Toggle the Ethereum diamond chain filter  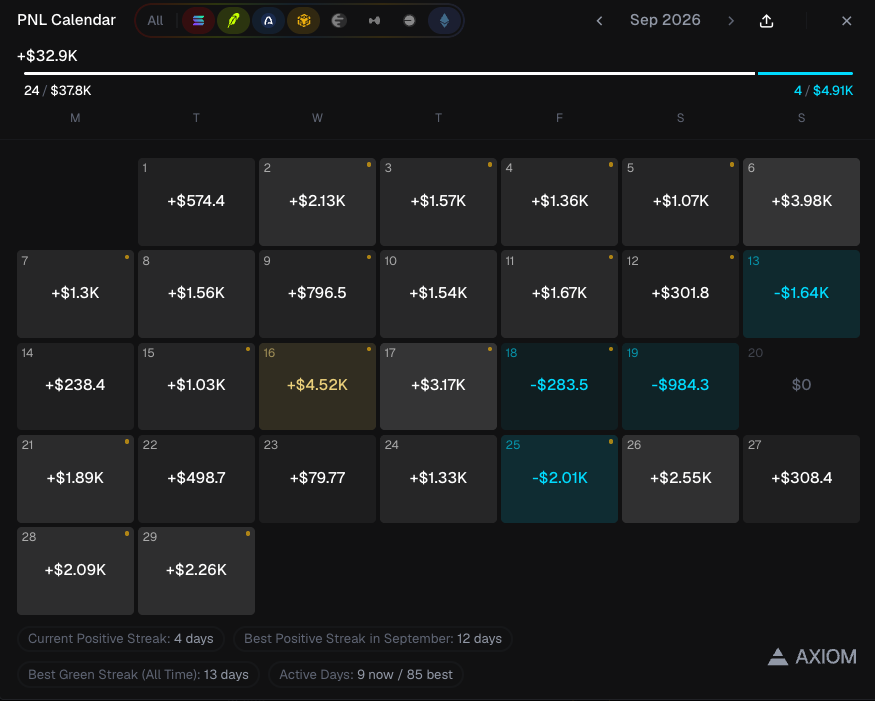[444, 21]
